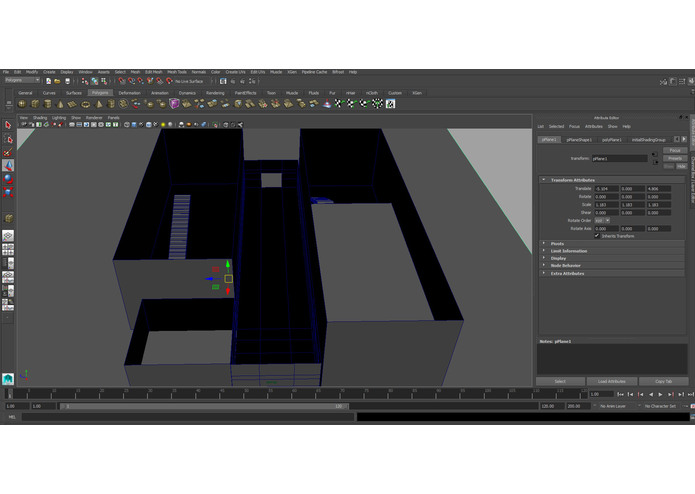Create a polygon pyramid from shelf
695x494 pixels.
tap(98, 104)
